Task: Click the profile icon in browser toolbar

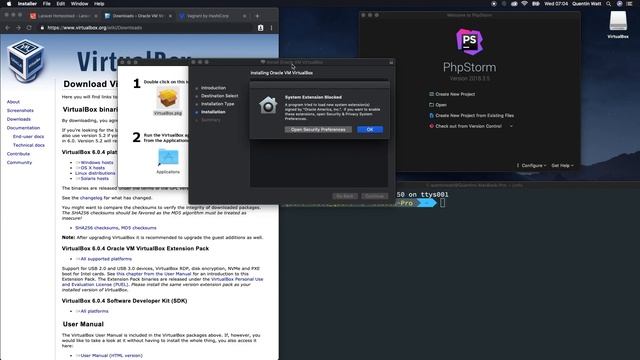Action: point(260,28)
